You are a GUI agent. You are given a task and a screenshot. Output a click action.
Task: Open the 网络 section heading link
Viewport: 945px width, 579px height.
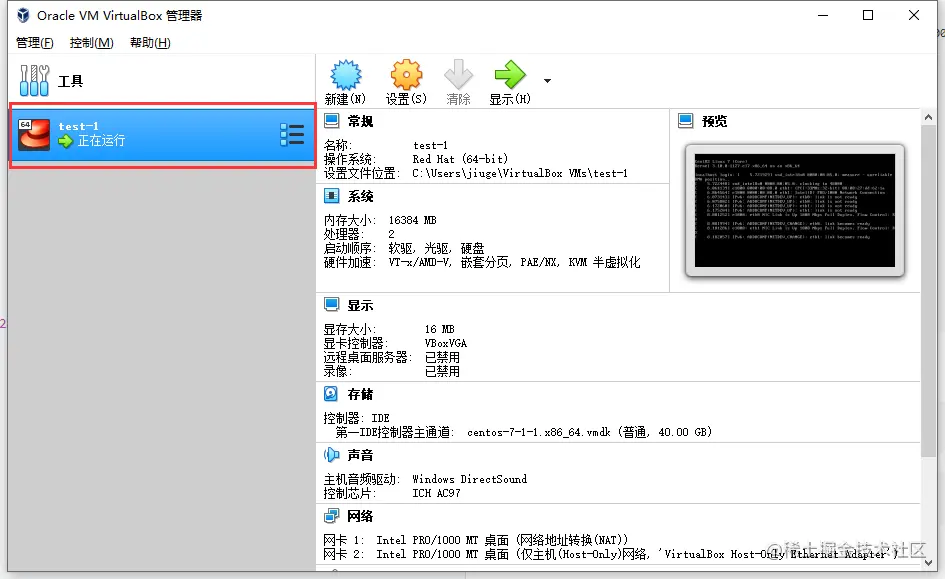(x=360, y=516)
